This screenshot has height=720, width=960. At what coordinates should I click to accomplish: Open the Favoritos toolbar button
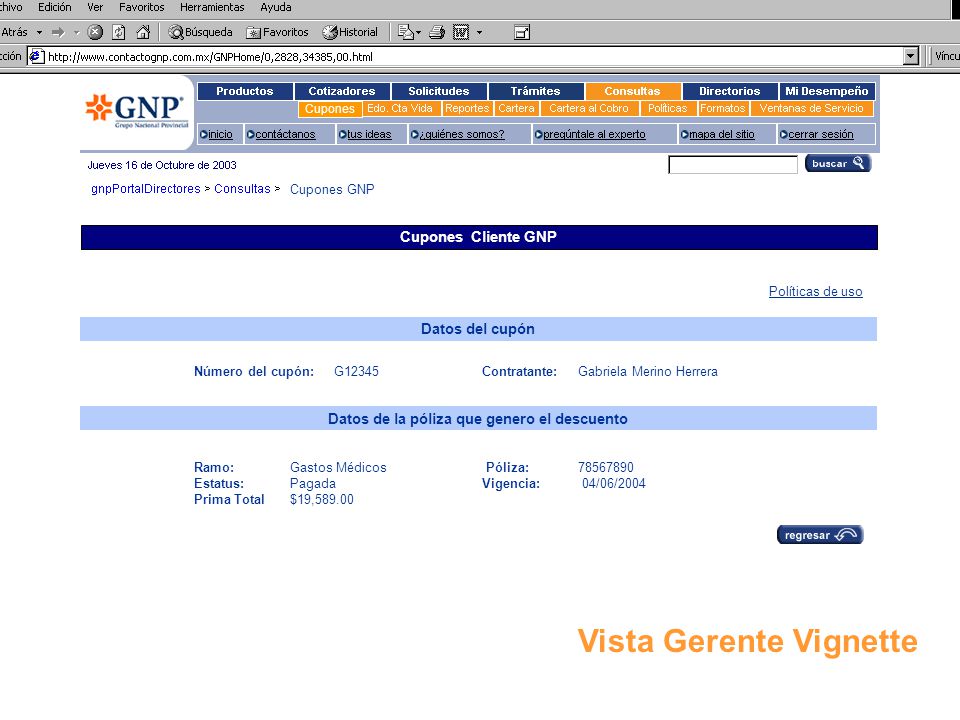pos(277,32)
